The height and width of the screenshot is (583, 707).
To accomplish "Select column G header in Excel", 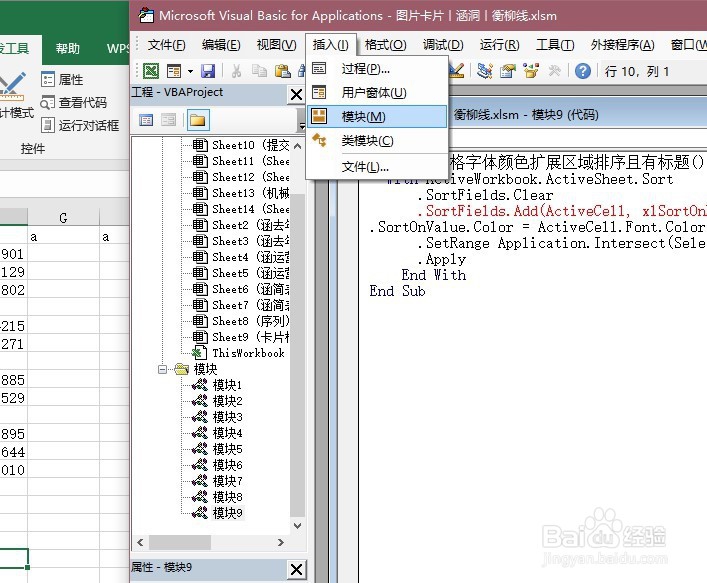I will click(64, 218).
